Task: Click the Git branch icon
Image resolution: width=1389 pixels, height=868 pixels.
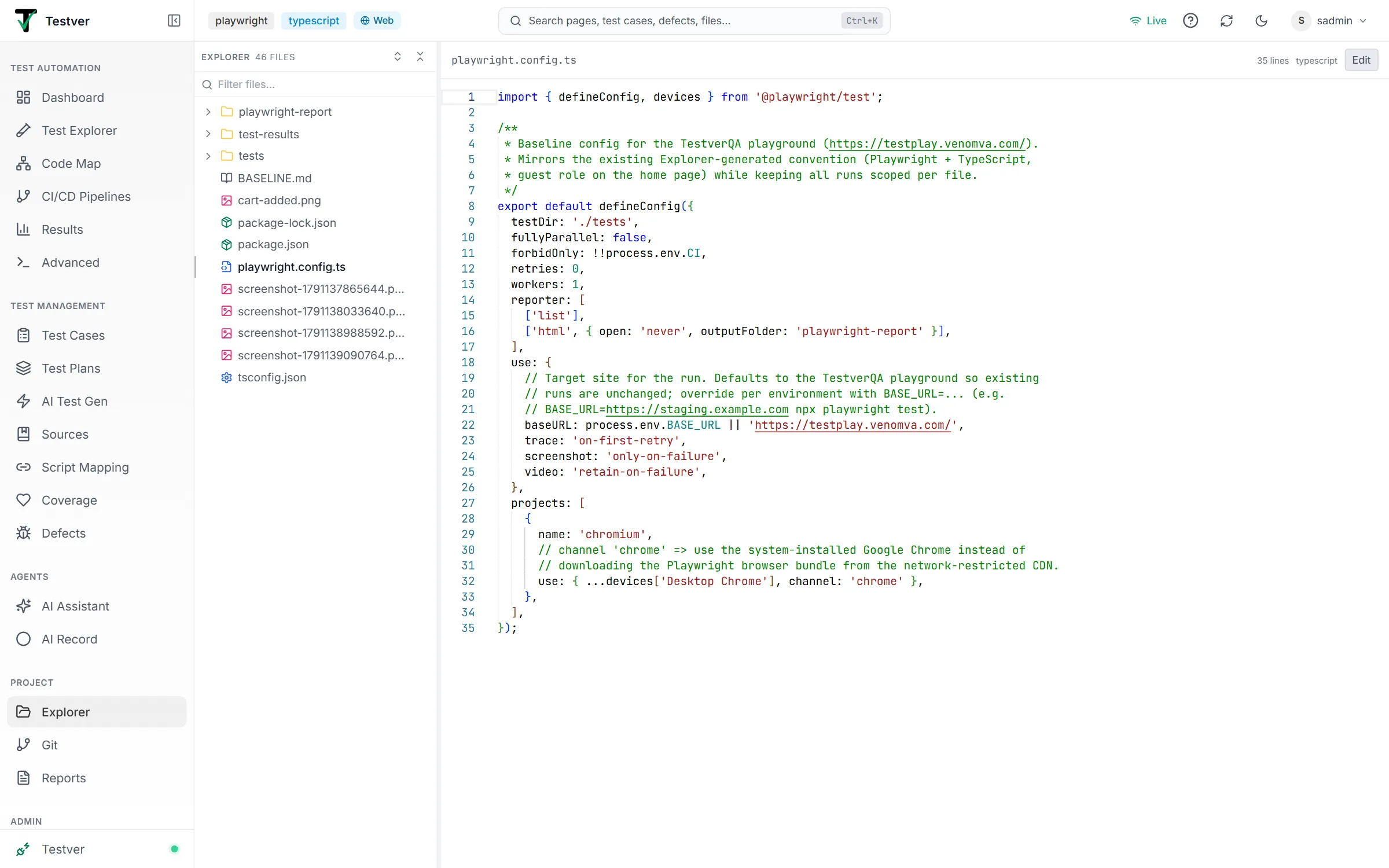Action: [23, 745]
